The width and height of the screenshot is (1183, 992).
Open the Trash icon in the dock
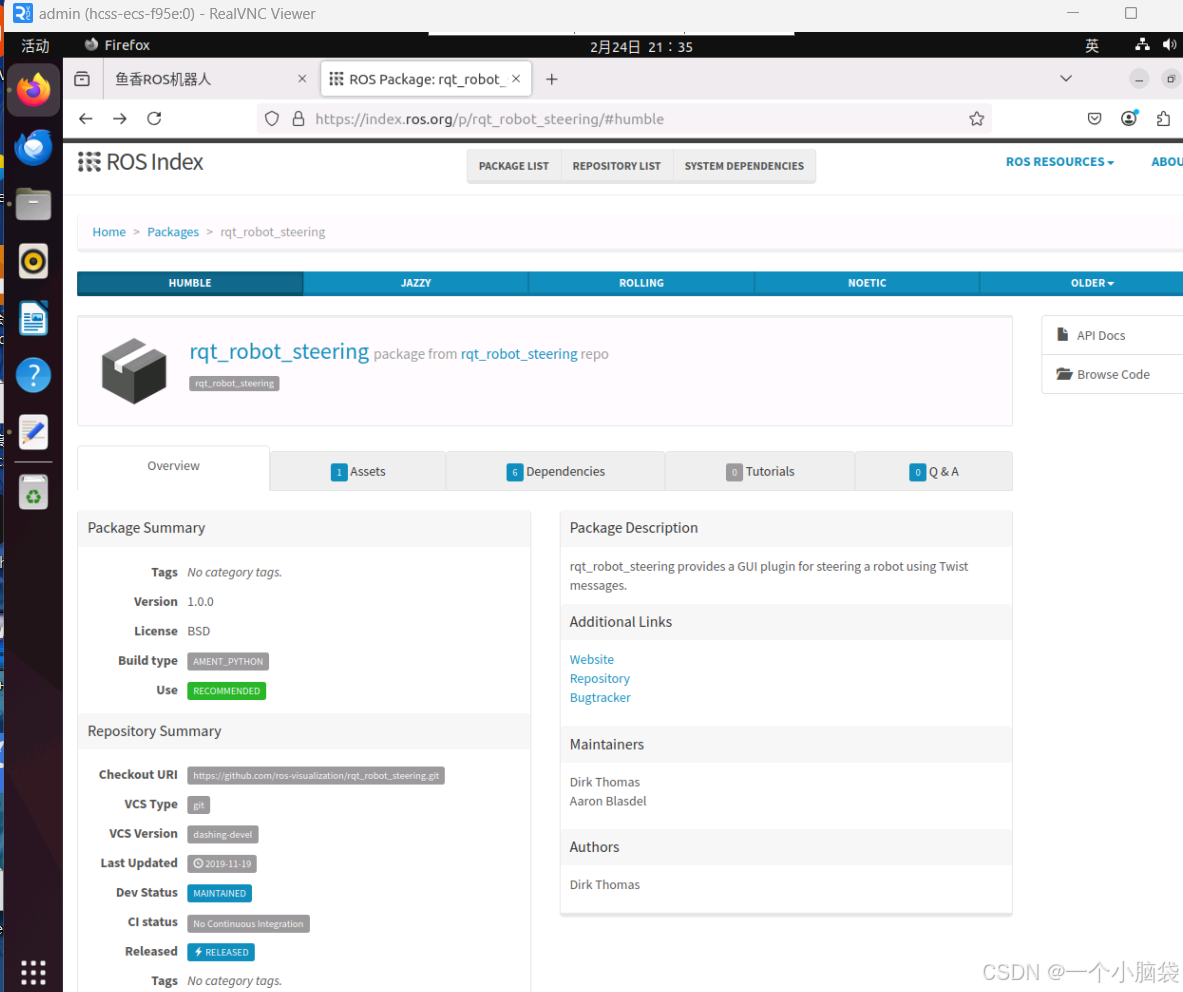[x=33, y=492]
